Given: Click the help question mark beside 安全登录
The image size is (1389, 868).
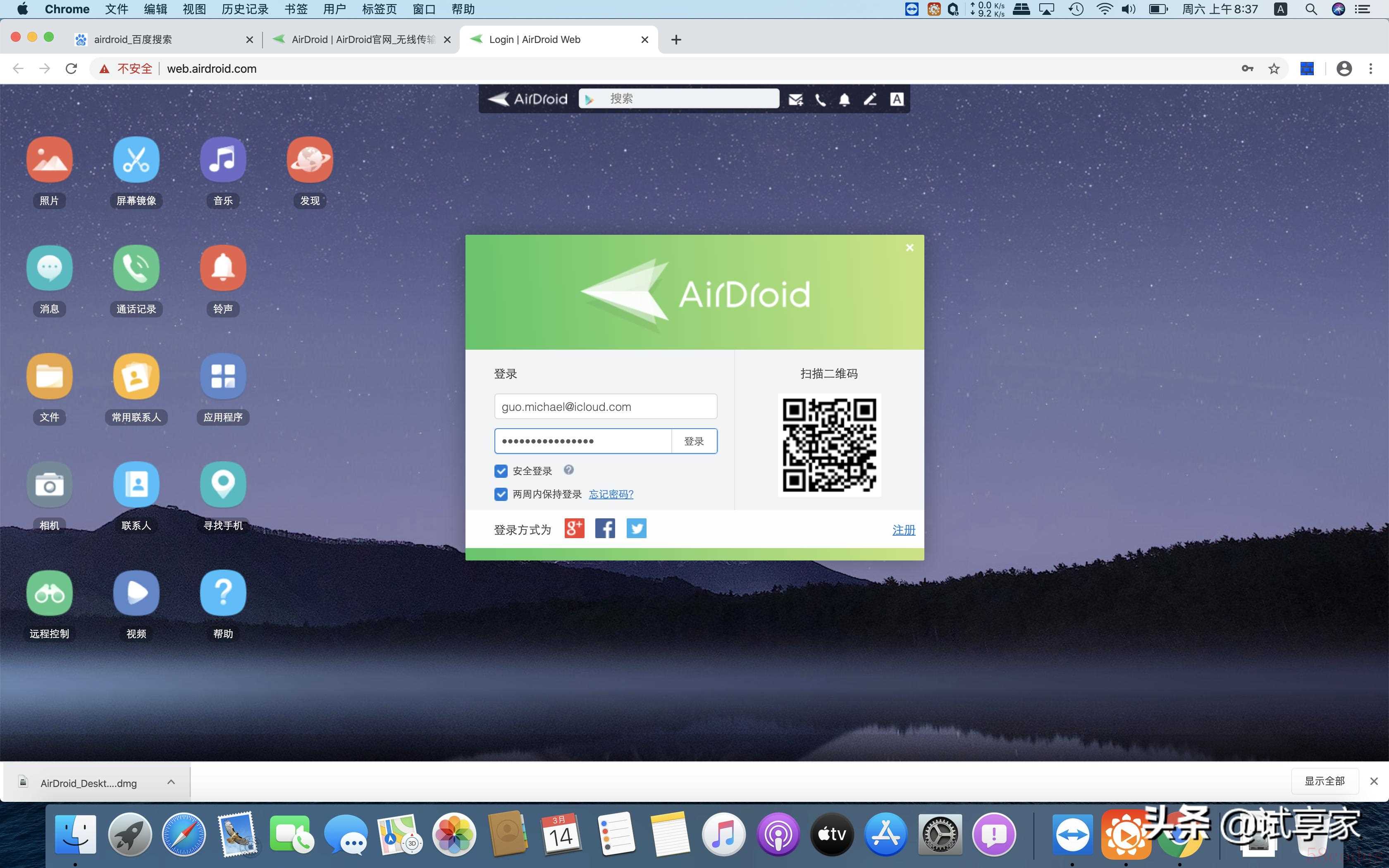Looking at the screenshot, I should click(x=569, y=470).
